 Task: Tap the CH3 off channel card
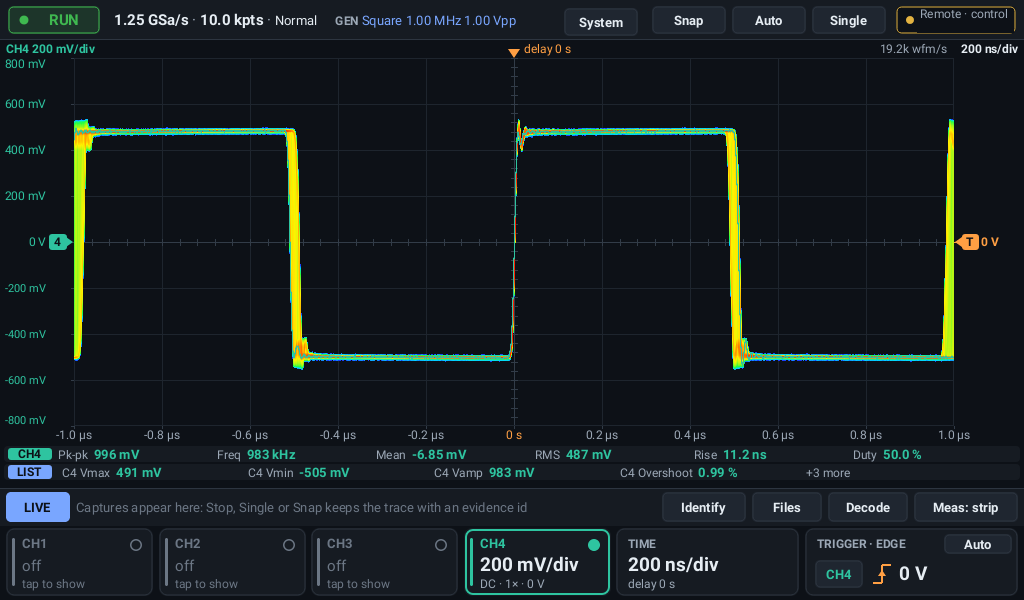pos(384,562)
